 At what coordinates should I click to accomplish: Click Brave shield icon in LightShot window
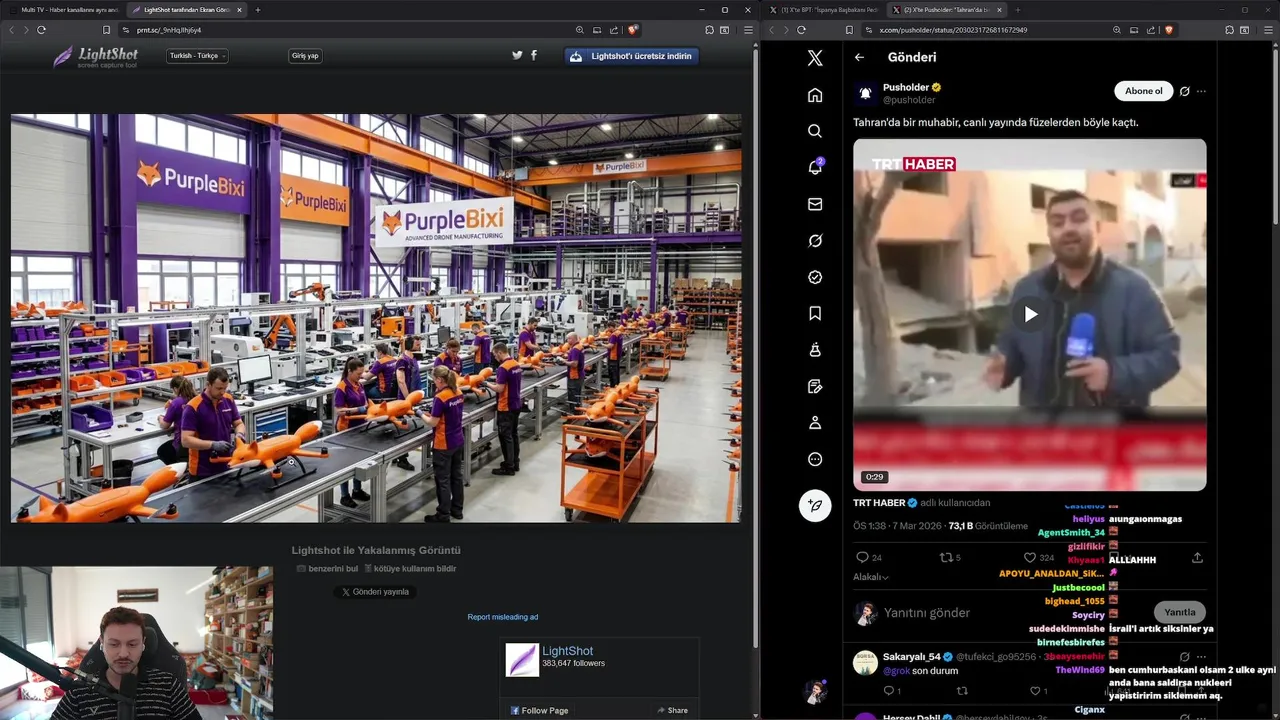633,30
